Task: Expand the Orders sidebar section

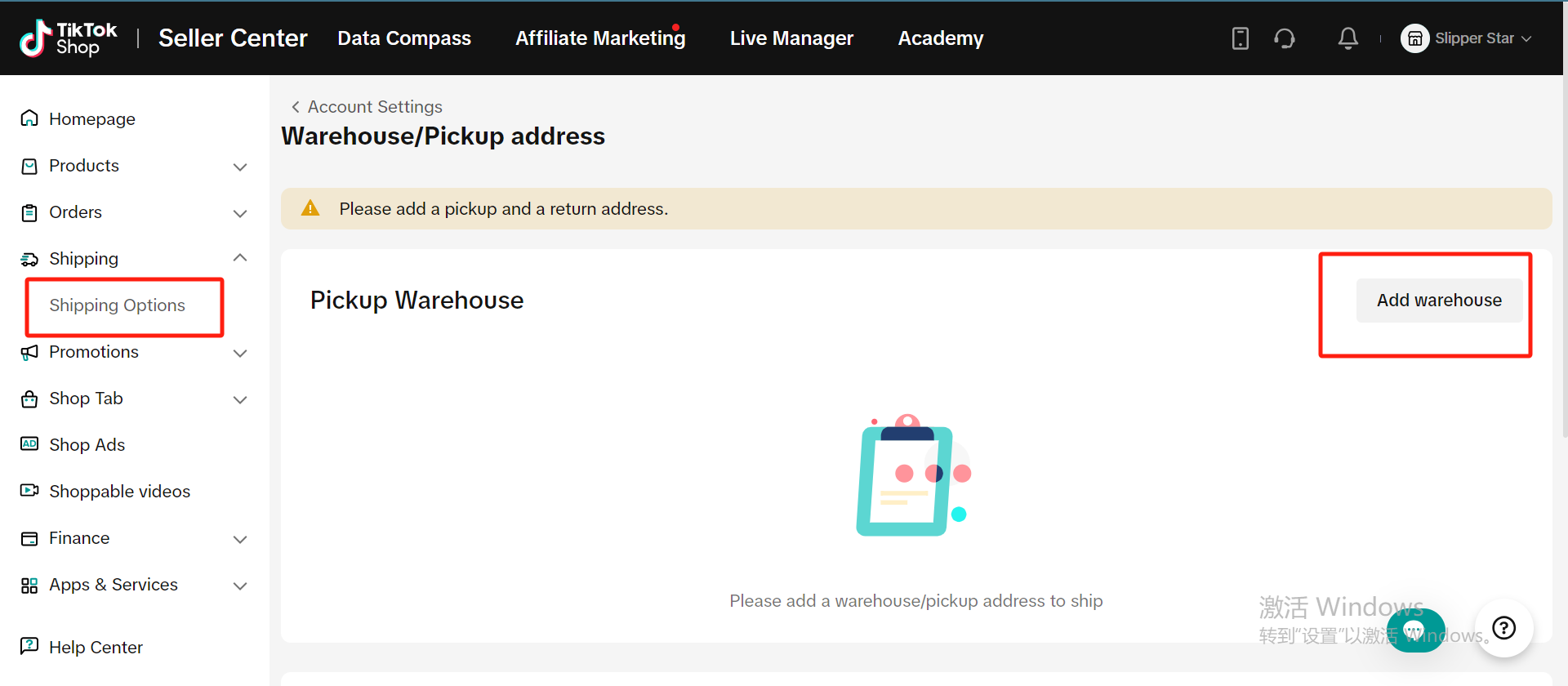Action: point(239,213)
